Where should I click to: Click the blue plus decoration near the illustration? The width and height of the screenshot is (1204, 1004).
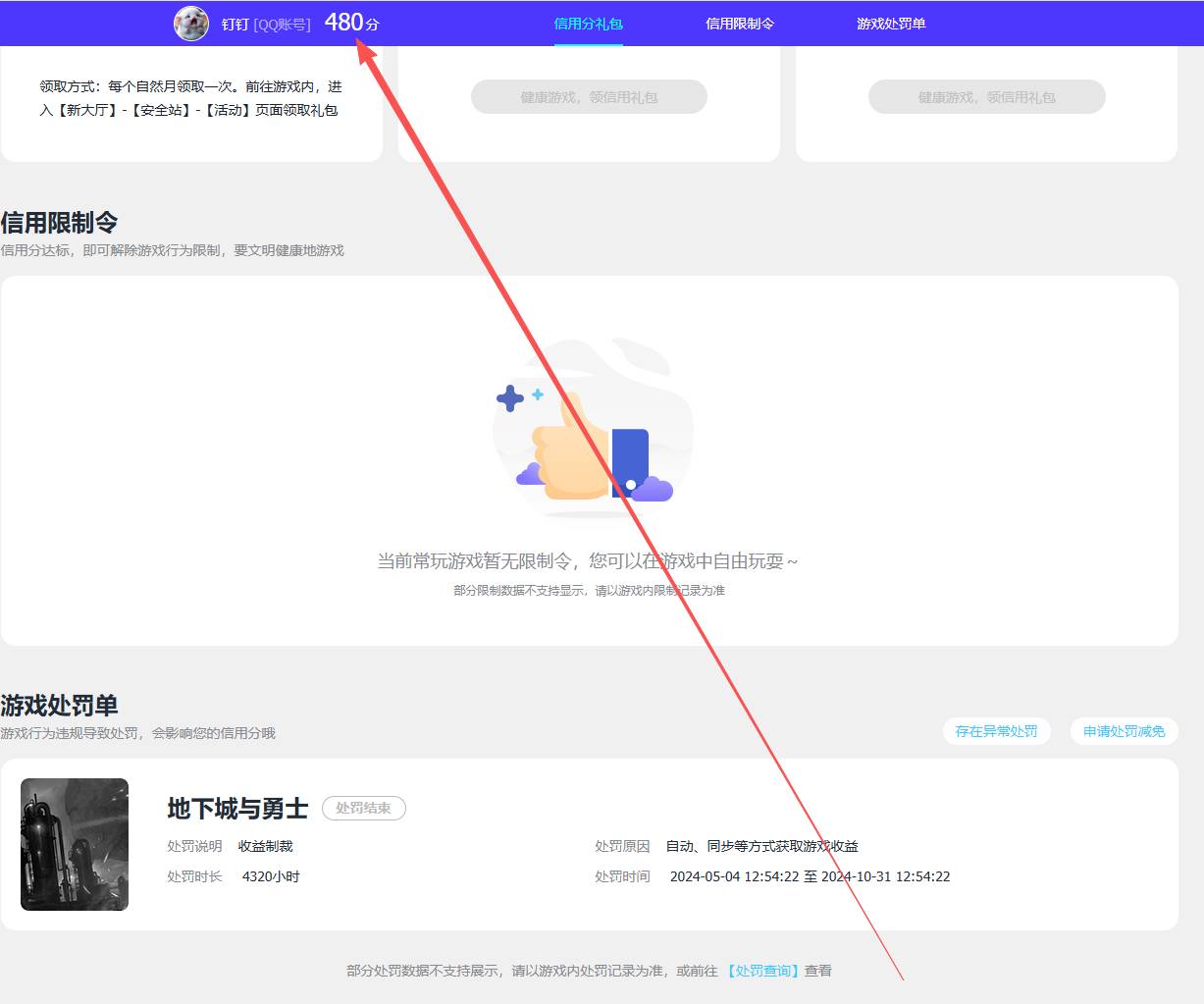(x=508, y=398)
